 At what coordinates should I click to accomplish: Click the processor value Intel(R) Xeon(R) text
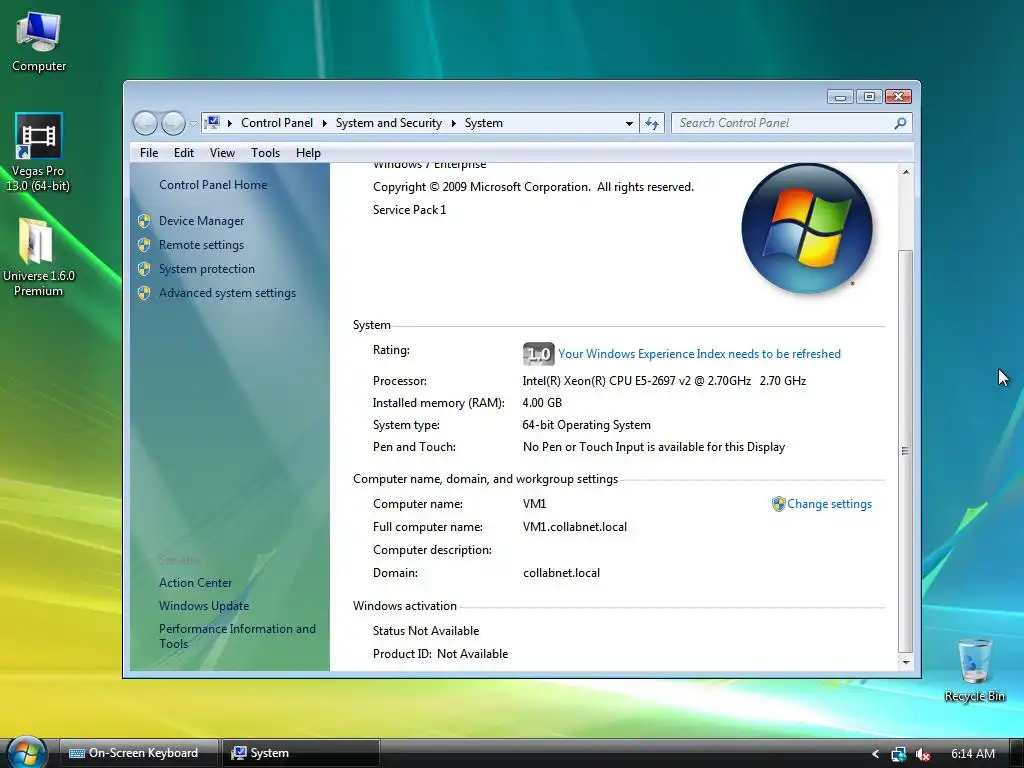[x=664, y=381]
